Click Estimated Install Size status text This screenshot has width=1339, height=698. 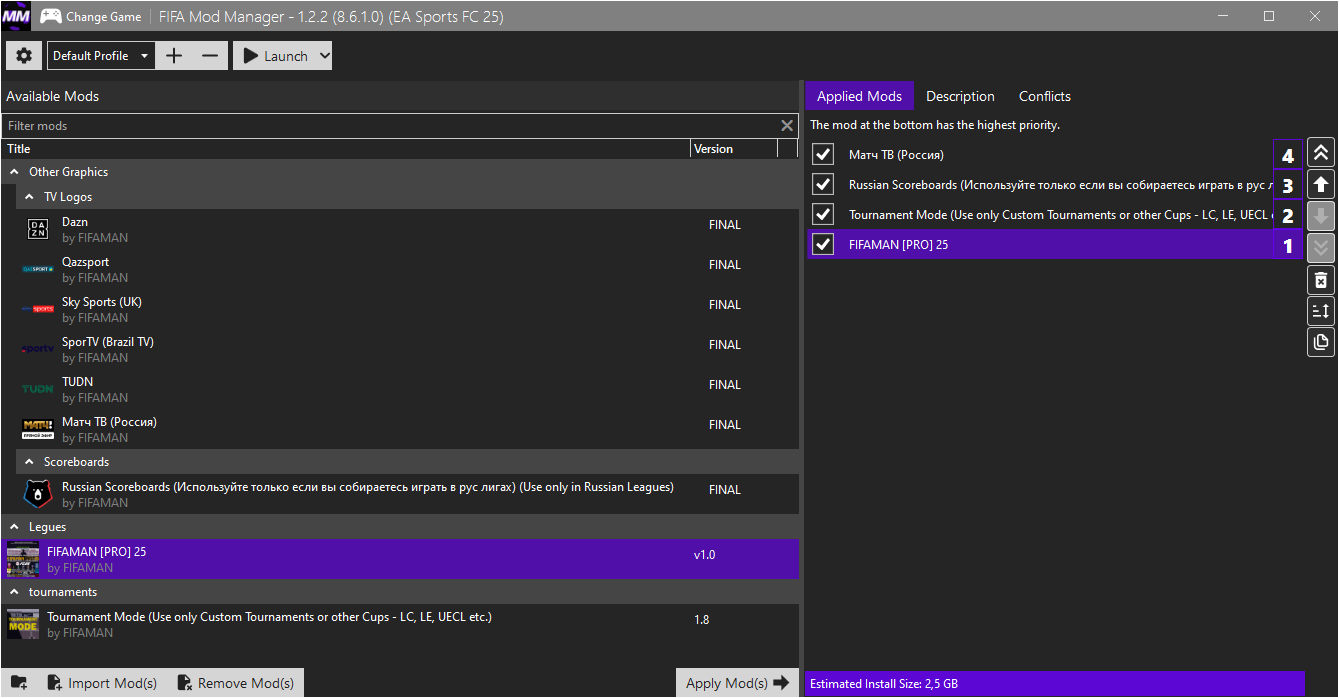coord(884,684)
